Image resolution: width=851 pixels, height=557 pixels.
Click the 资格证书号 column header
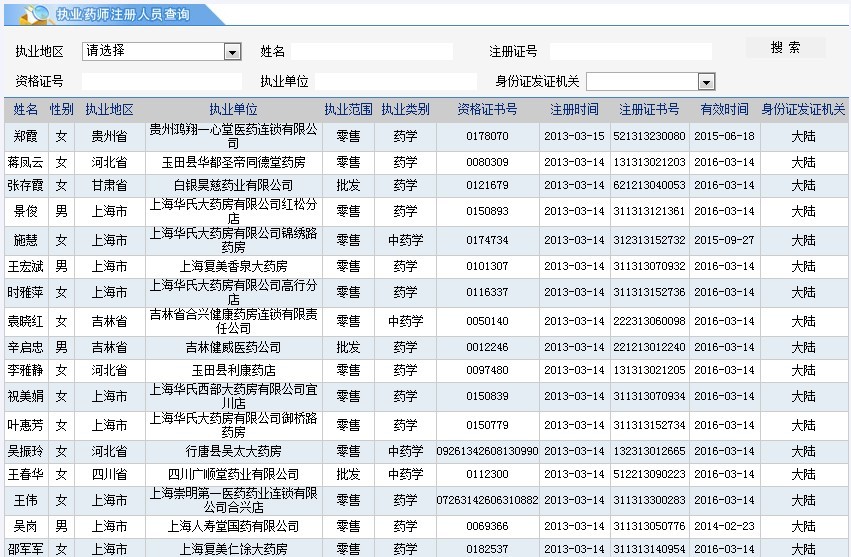(487, 110)
